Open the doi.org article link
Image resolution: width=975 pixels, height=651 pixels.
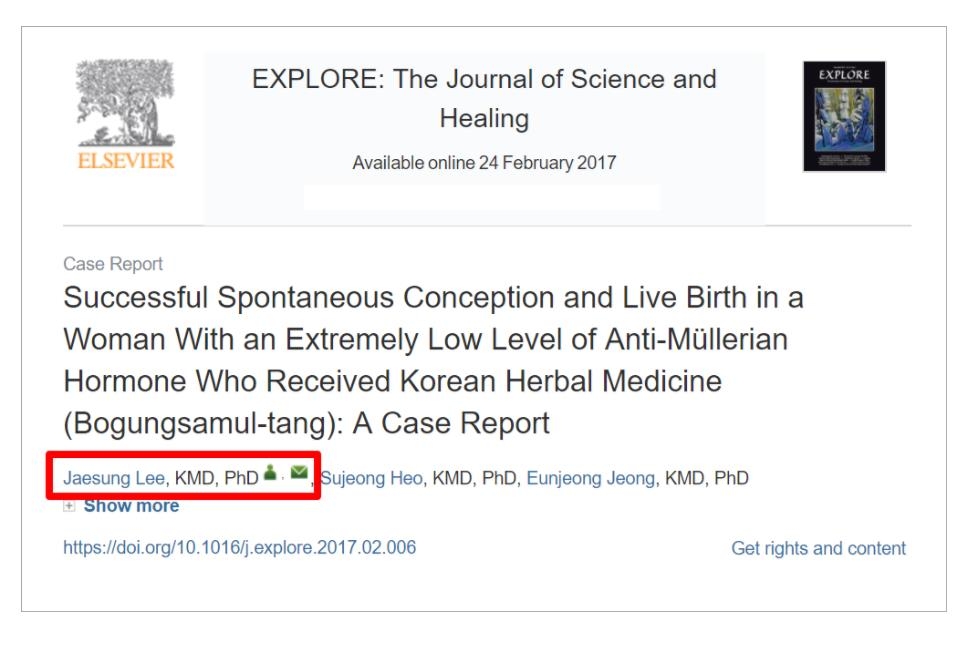click(x=239, y=547)
